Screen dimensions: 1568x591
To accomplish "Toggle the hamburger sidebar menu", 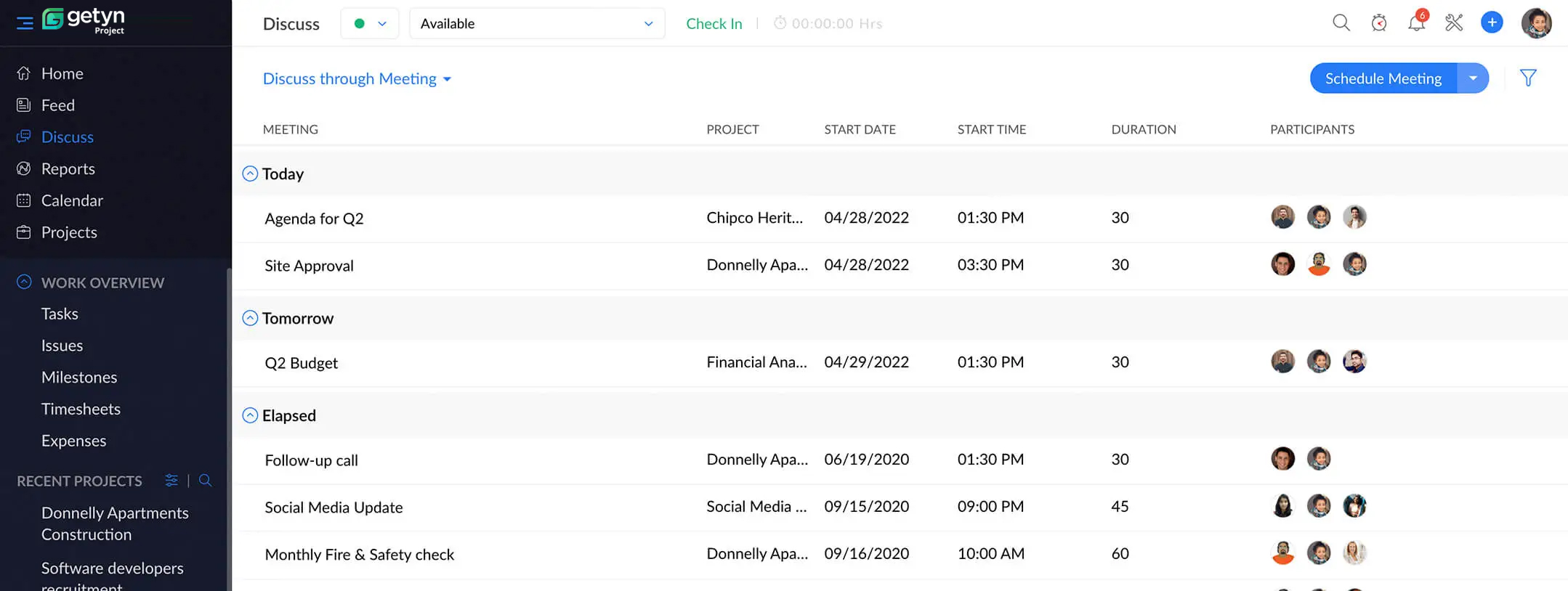I will tap(25, 23).
